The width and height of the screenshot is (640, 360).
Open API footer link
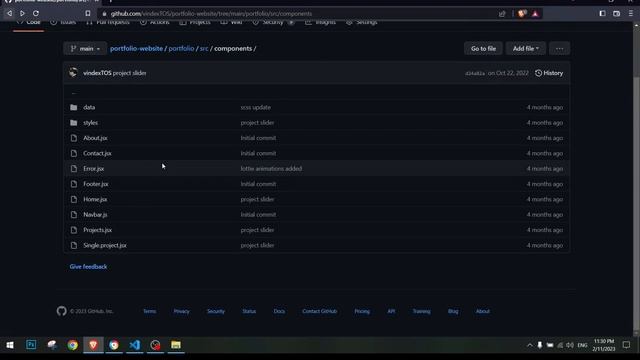point(391,311)
